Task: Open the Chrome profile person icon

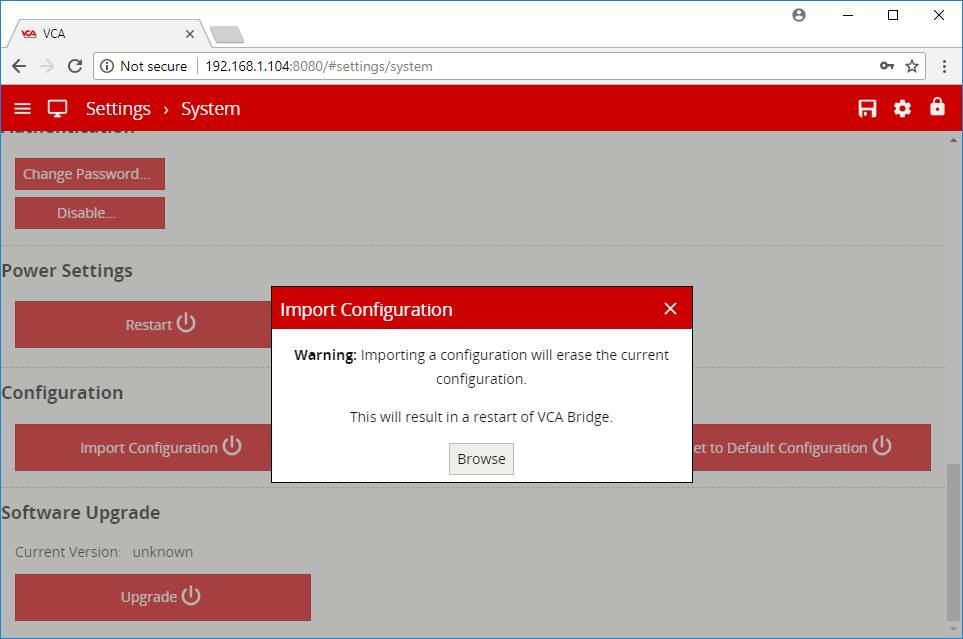Action: point(798,15)
